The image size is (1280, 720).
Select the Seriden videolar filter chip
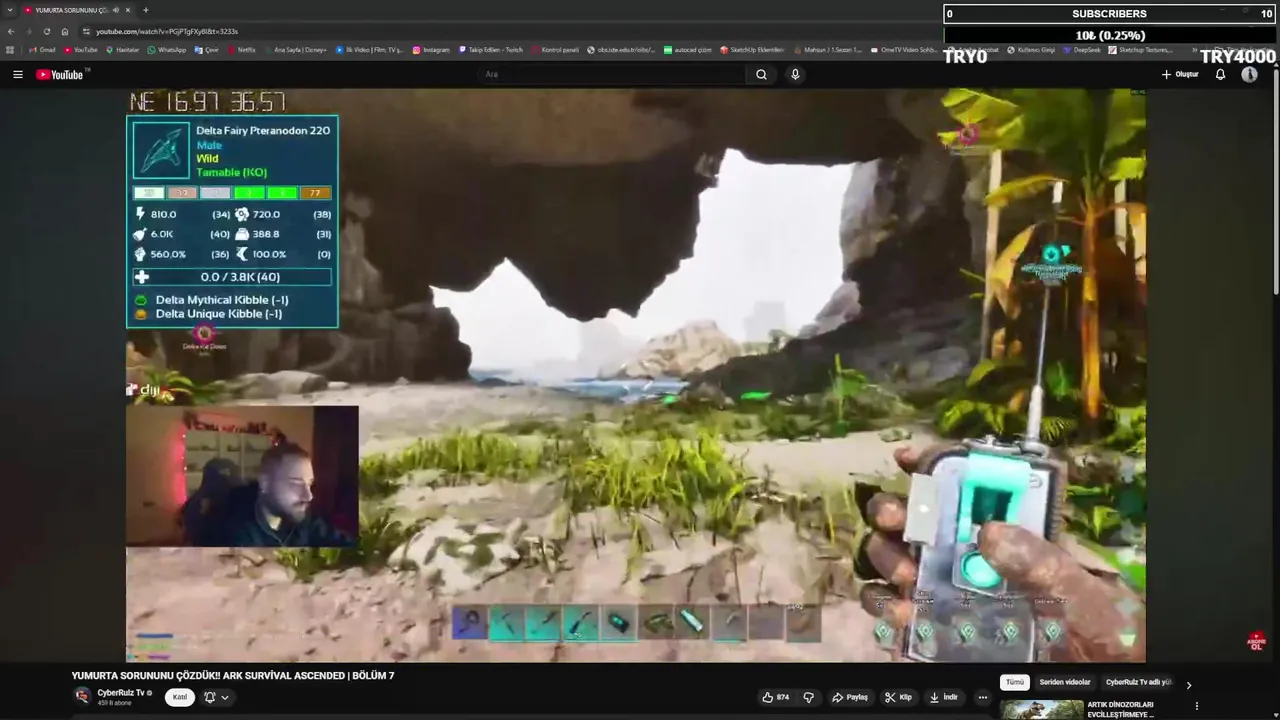coord(1065,682)
